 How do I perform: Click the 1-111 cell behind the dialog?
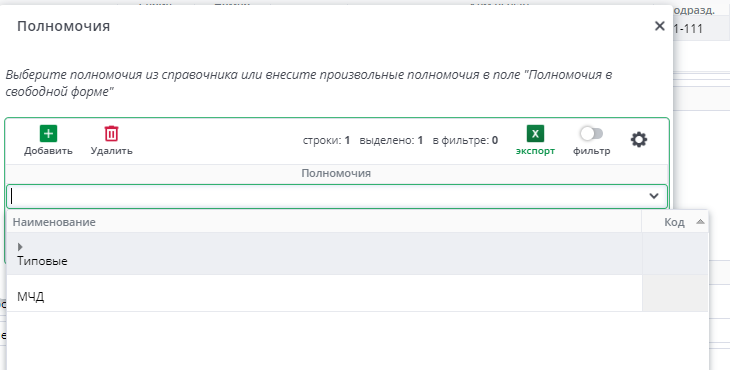688,29
